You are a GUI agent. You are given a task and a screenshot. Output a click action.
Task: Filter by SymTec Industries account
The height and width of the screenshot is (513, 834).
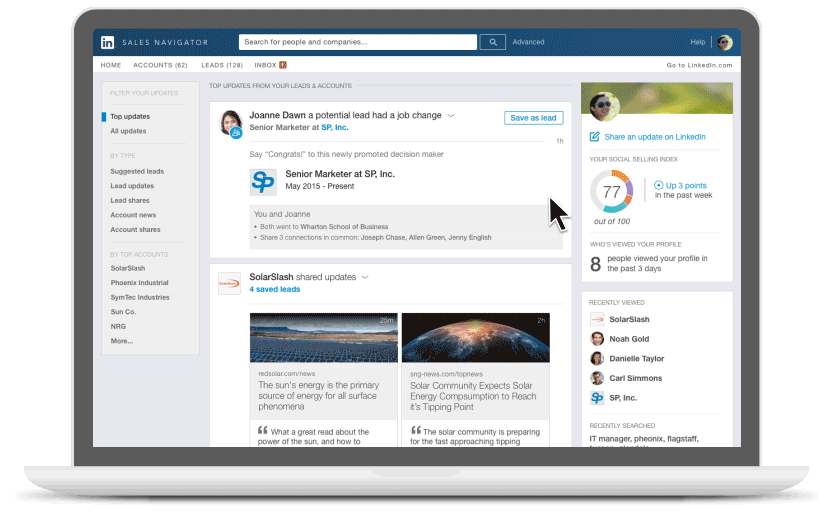point(140,297)
